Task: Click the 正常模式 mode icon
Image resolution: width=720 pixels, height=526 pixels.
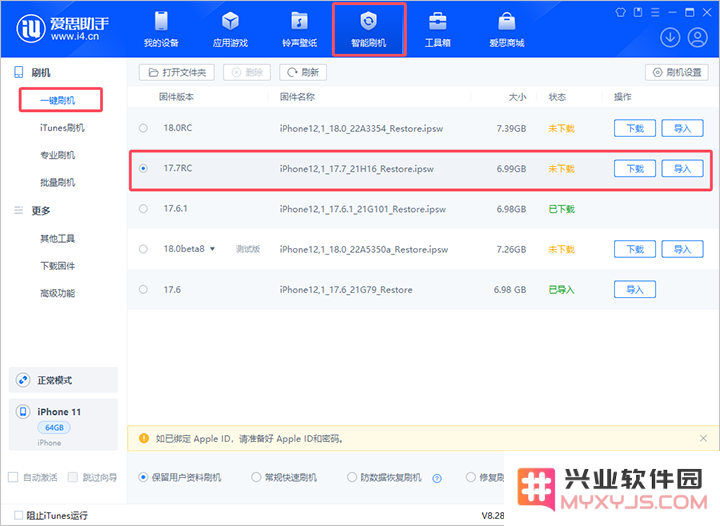Action: tap(23, 380)
